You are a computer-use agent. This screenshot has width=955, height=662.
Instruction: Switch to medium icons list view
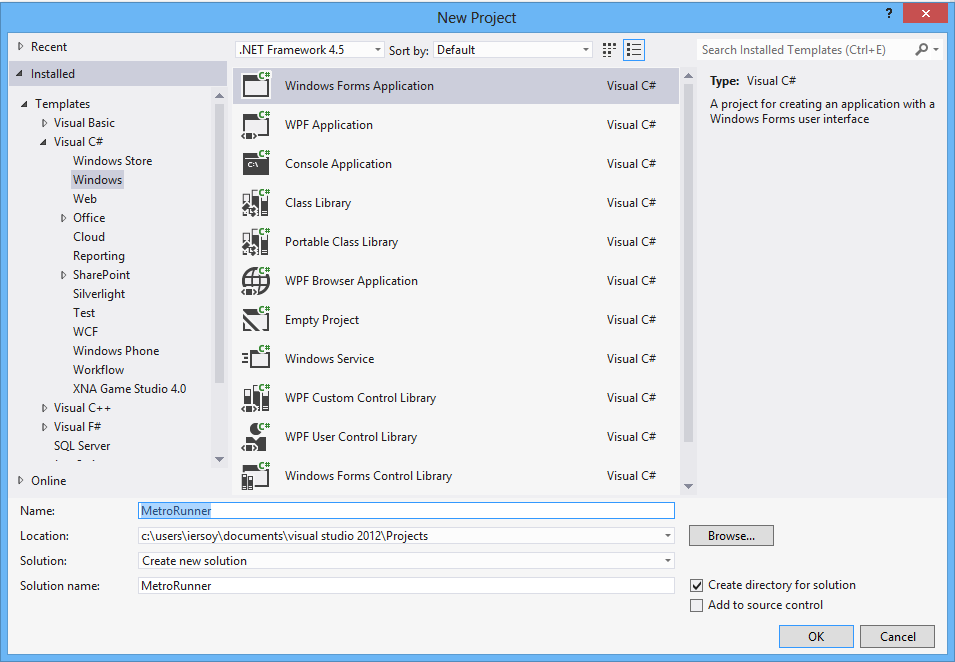[x=633, y=50]
